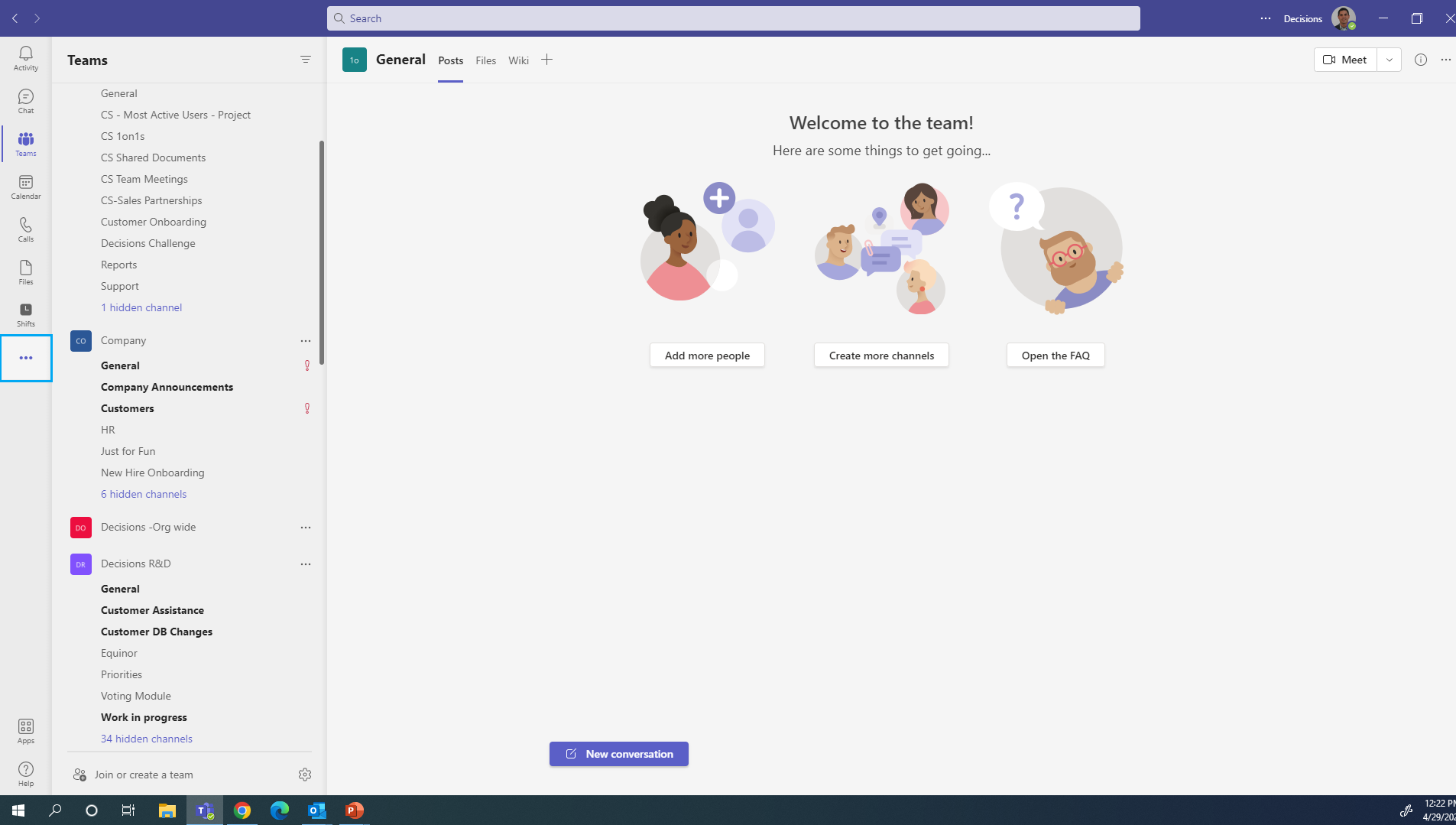Open the Calls section

click(x=25, y=229)
